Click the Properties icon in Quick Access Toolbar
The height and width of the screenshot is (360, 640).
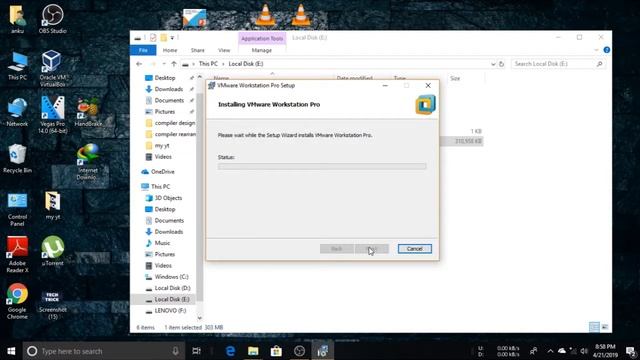(x=153, y=38)
